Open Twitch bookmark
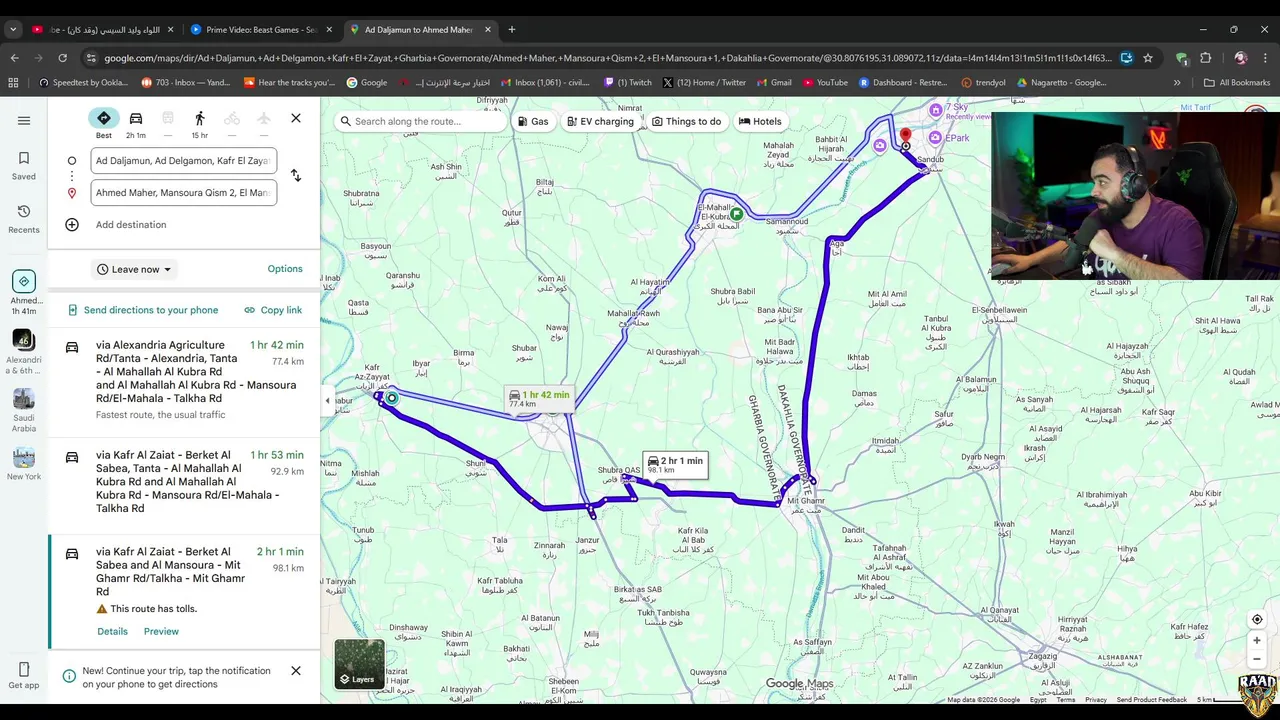 click(x=628, y=83)
